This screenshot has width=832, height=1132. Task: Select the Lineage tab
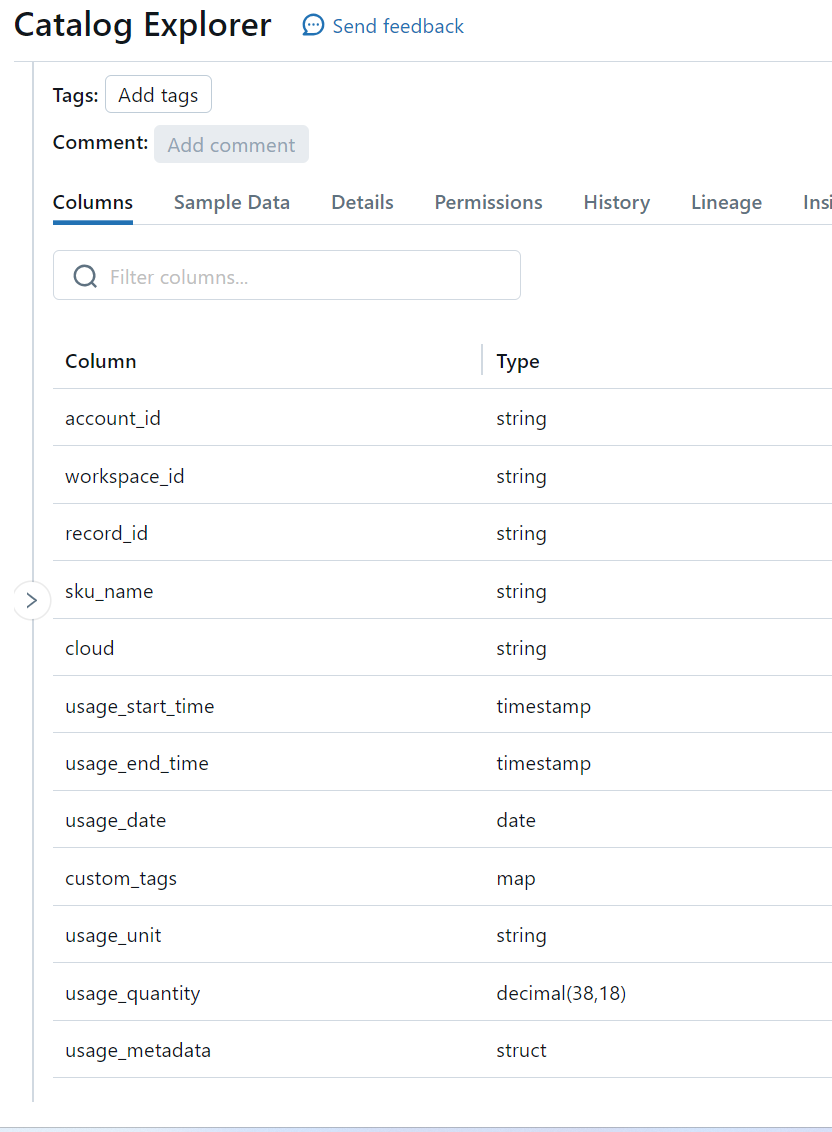coord(726,203)
